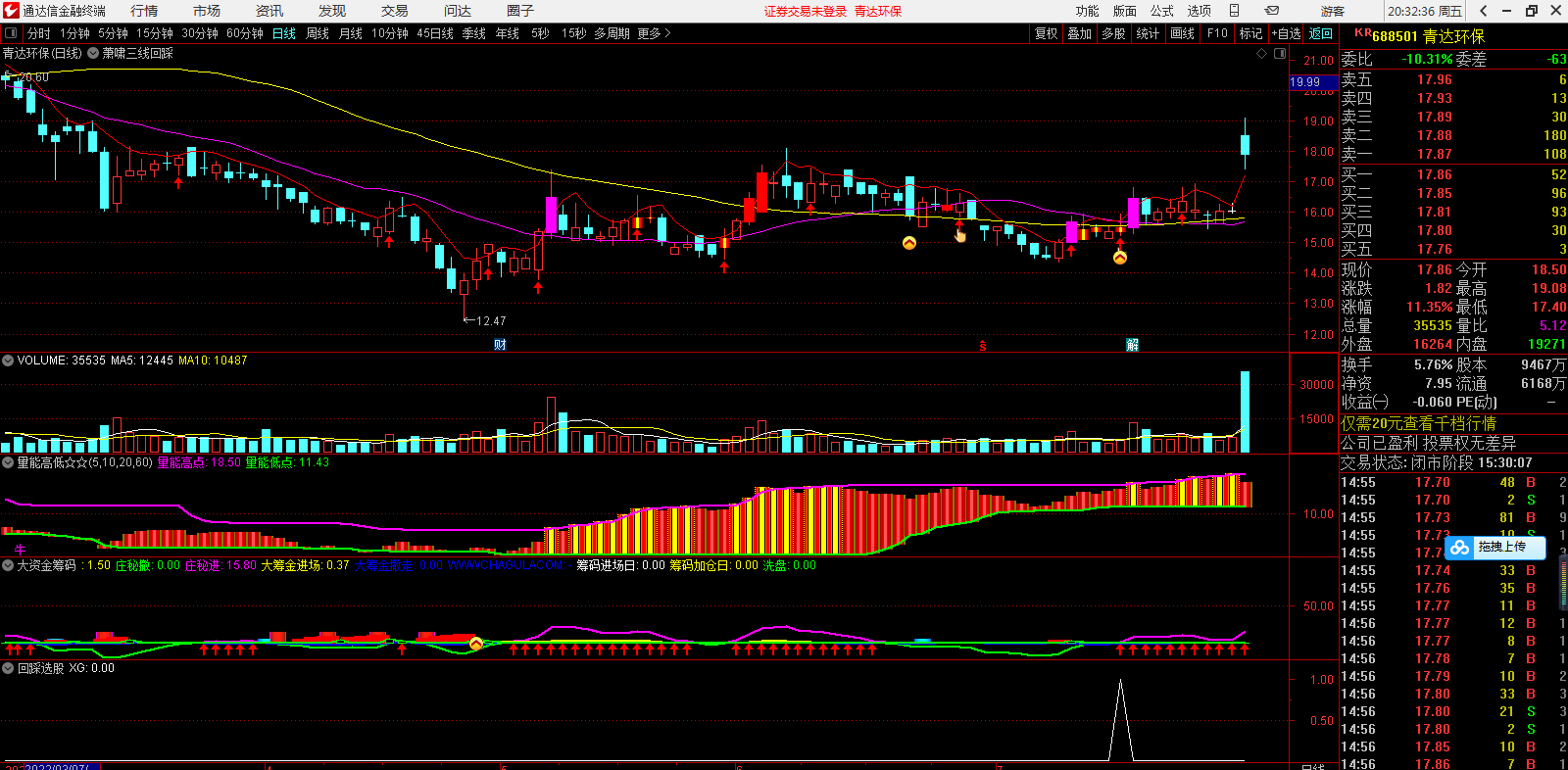Open the 版面 layout dropdown menu
The image size is (1568, 770).
(1124, 11)
